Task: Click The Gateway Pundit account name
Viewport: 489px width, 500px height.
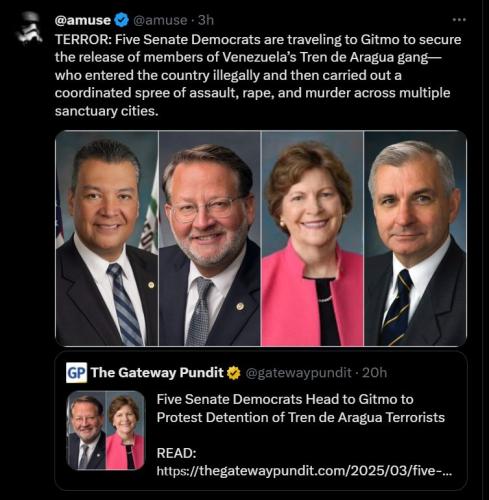Action: coord(157,373)
